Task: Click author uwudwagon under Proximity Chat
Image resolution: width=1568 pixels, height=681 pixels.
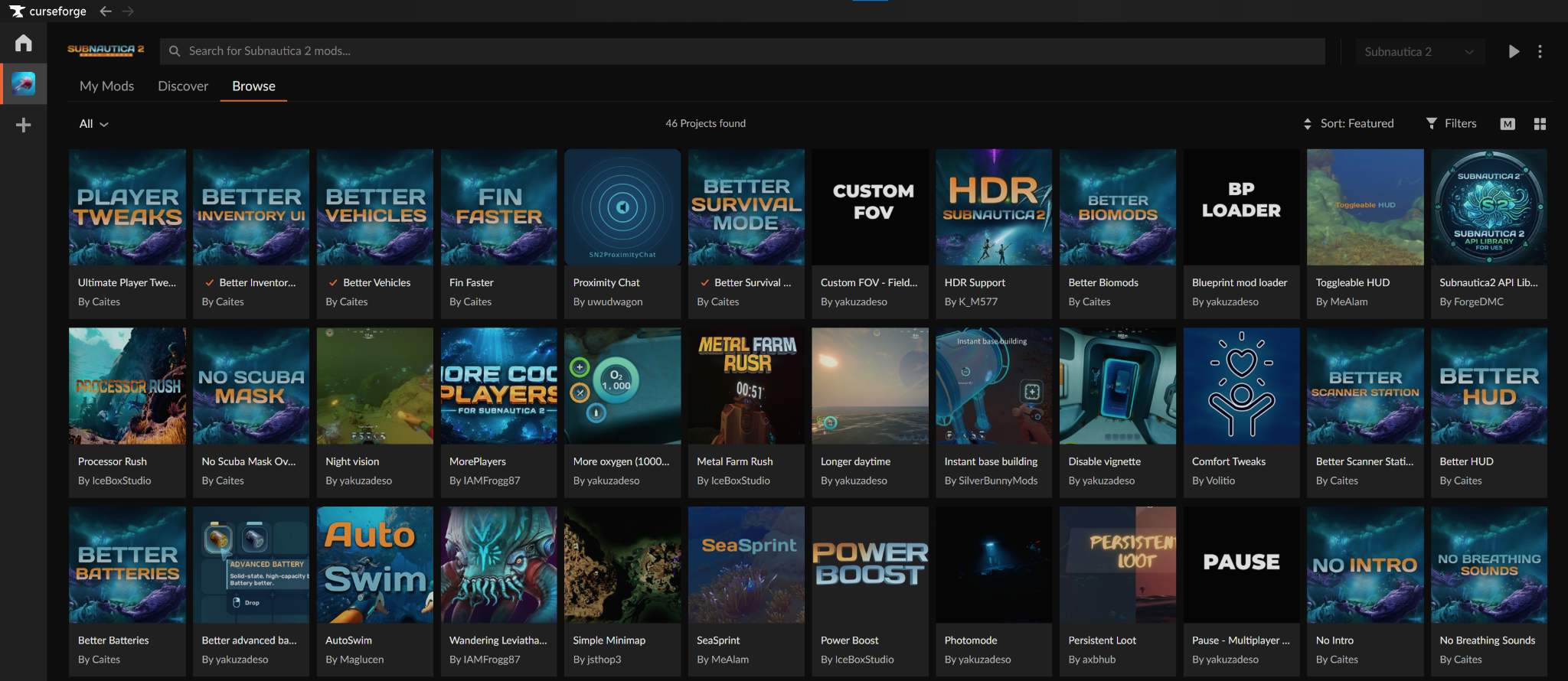Action: (x=615, y=301)
